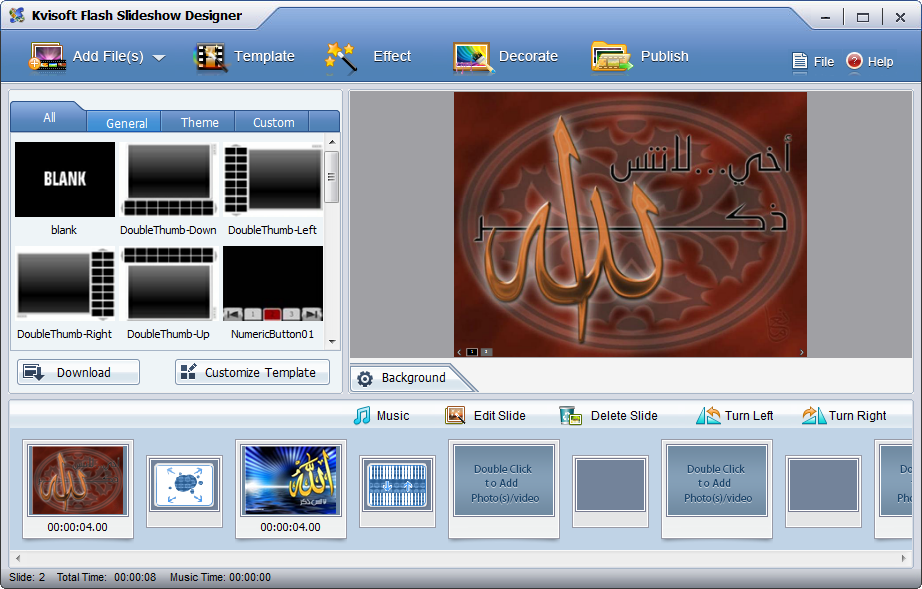
Task: Select the BLANK template thumbnail
Action: (65, 179)
